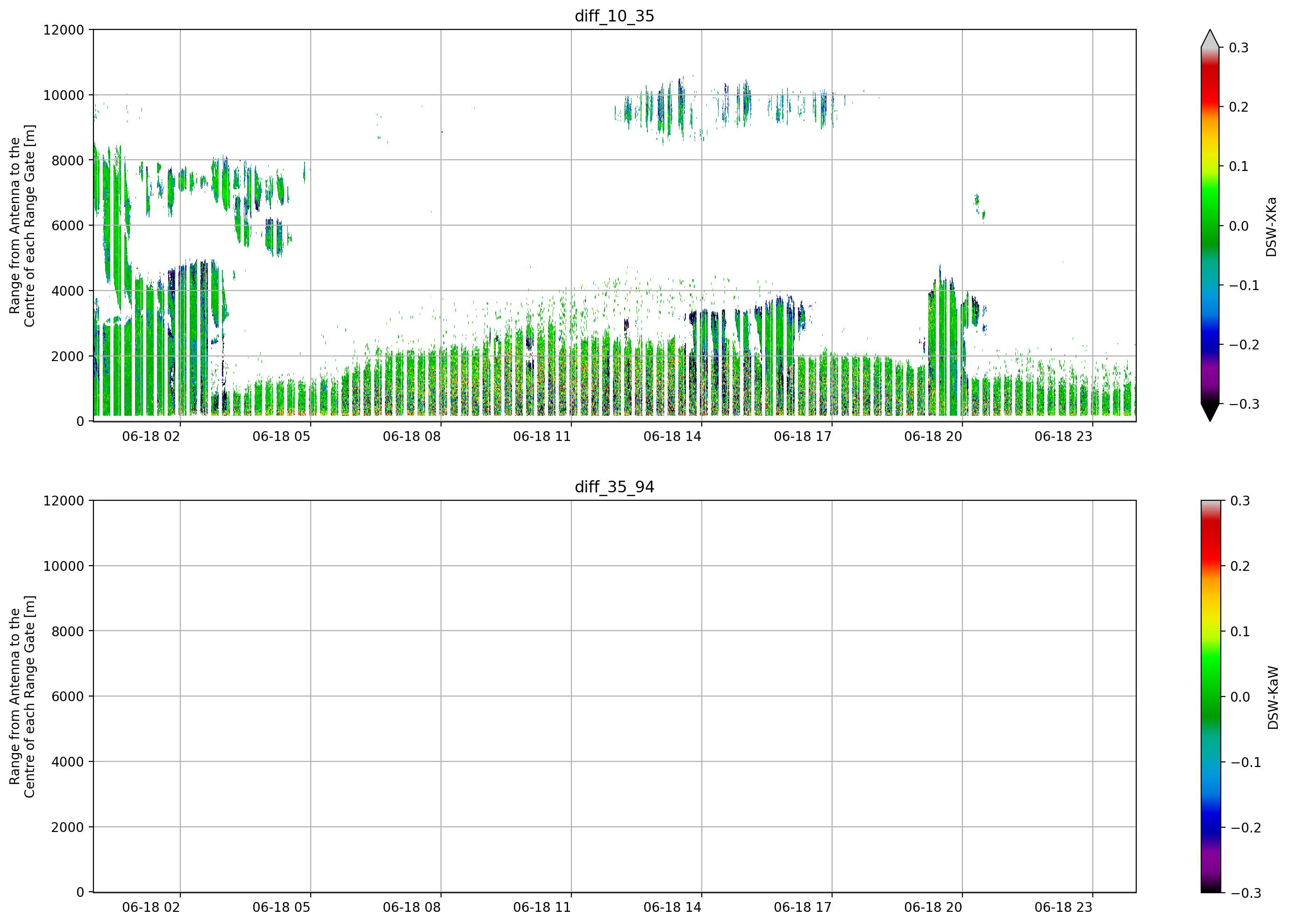The width and height of the screenshot is (1289, 924).
Task: Click '06-18 02' tick under diff_35_94 plot
Action: coord(151,908)
